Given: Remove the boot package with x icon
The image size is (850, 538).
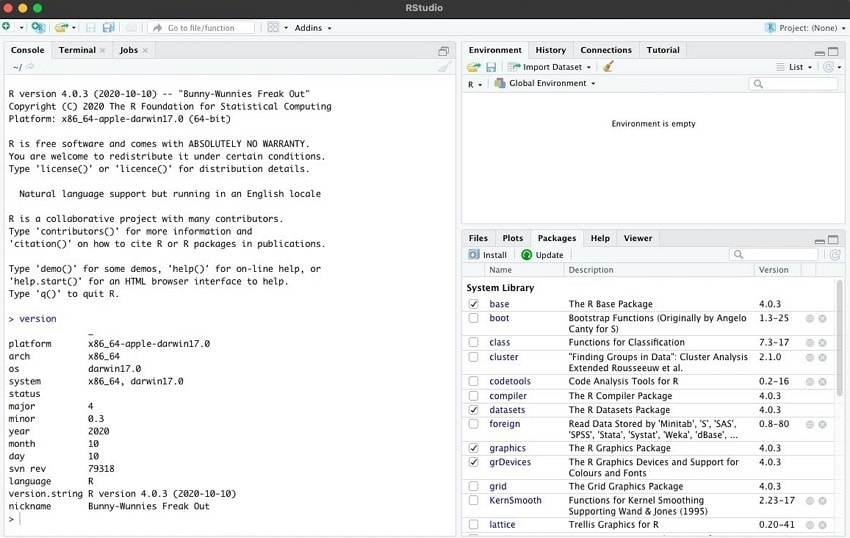Looking at the screenshot, I should (x=822, y=318).
